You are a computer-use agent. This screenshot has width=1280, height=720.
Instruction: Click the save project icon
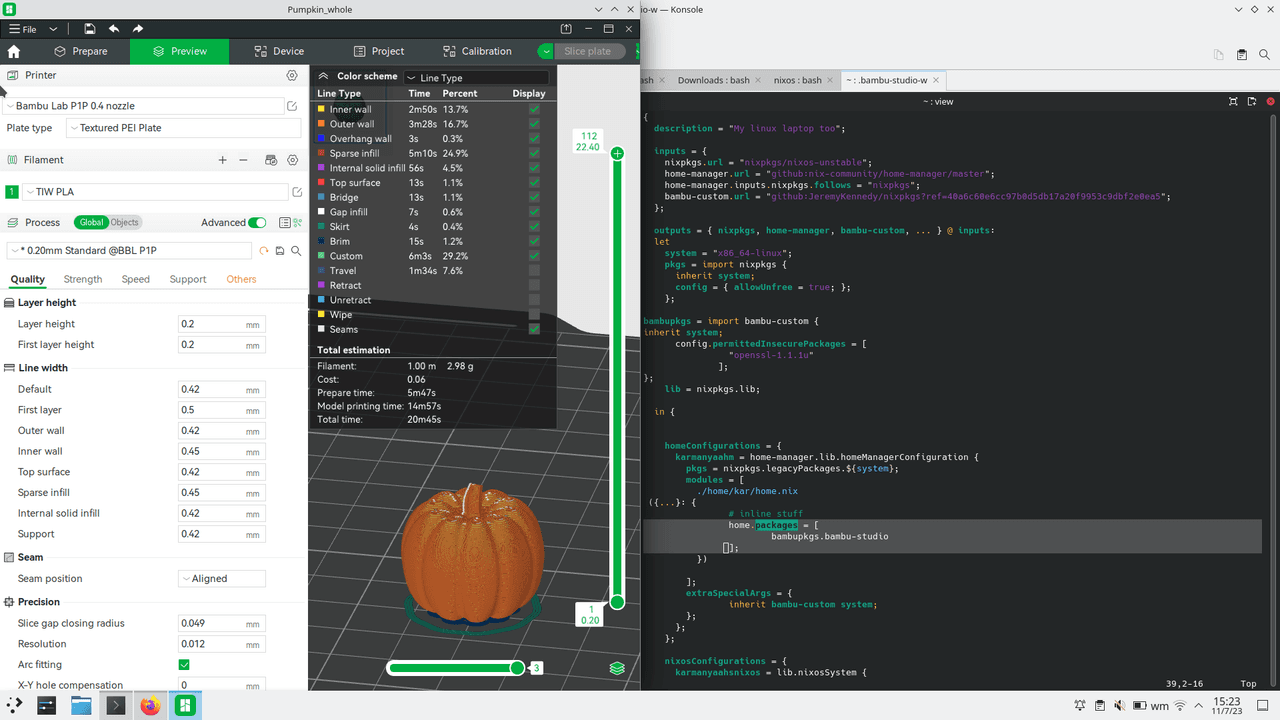coord(90,29)
